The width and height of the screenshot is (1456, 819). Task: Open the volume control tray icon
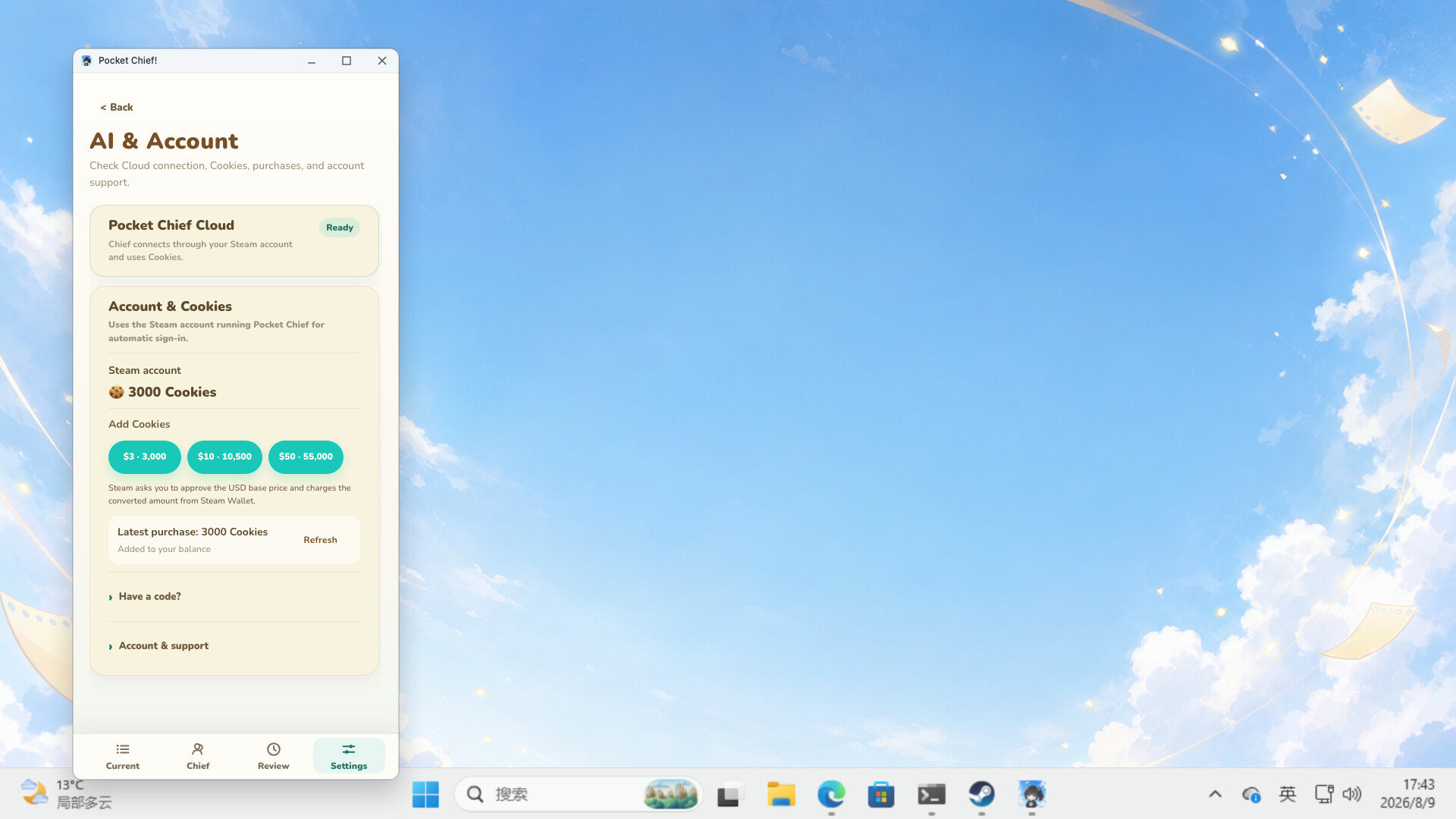click(x=1352, y=794)
